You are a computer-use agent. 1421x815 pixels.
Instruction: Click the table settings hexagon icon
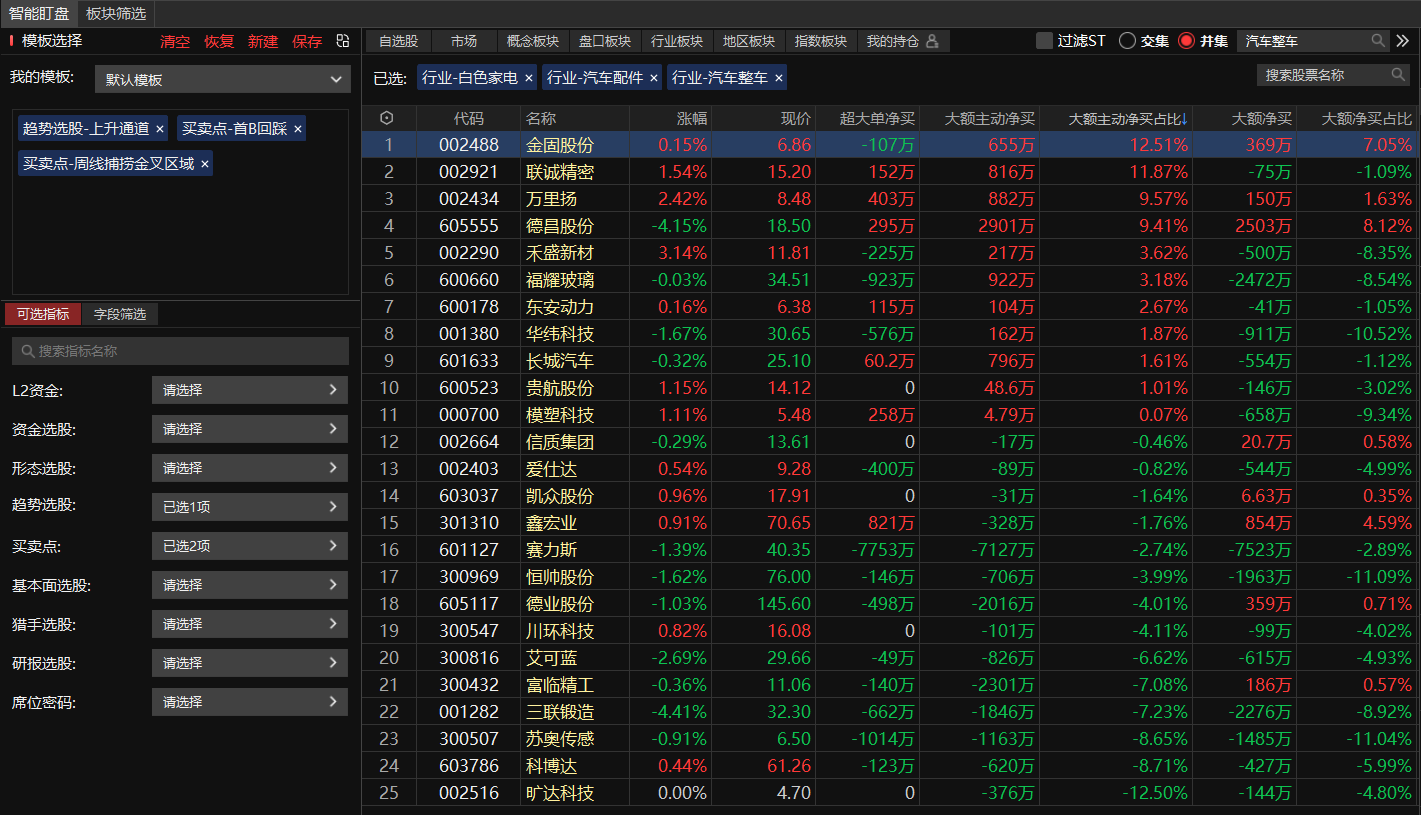387,118
